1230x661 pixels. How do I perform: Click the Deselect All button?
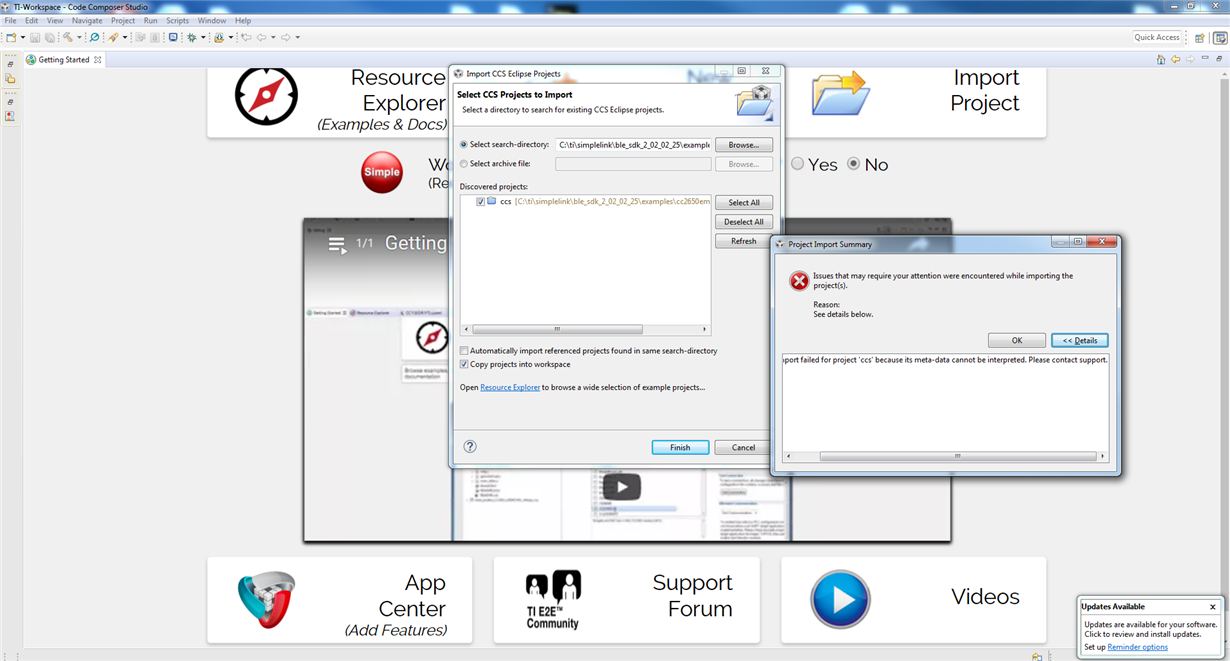(744, 222)
